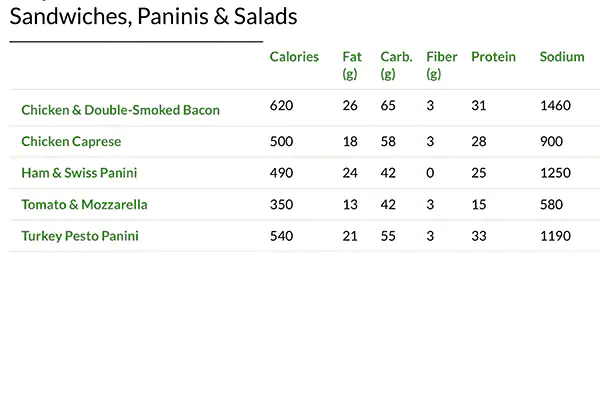The image size is (600, 404).
Task: Click the 1250 sodium value for Ham & Swiss Panini
Action: point(555,173)
